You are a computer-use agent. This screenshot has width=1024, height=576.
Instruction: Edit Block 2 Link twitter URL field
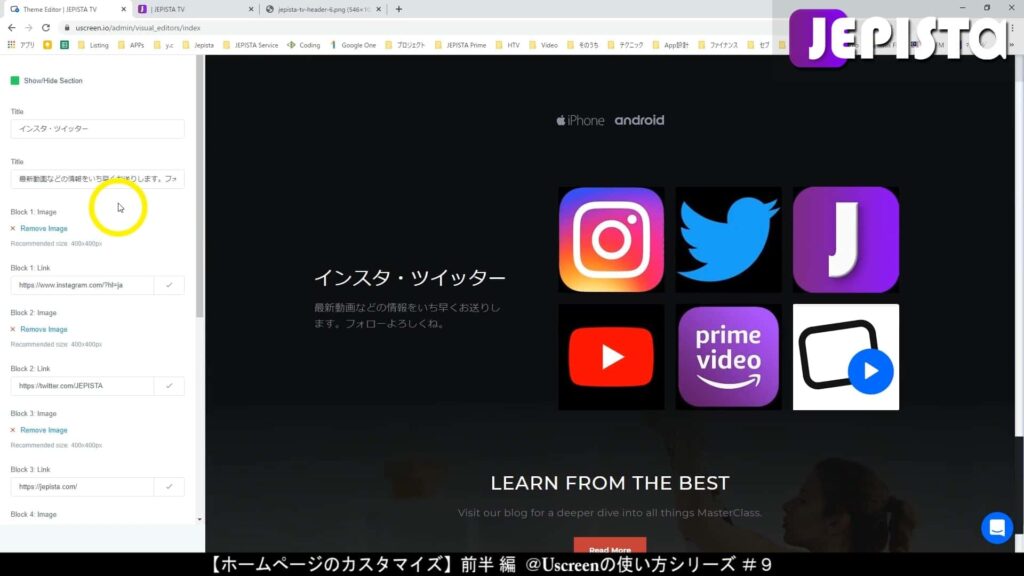pyautogui.click(x=82, y=386)
